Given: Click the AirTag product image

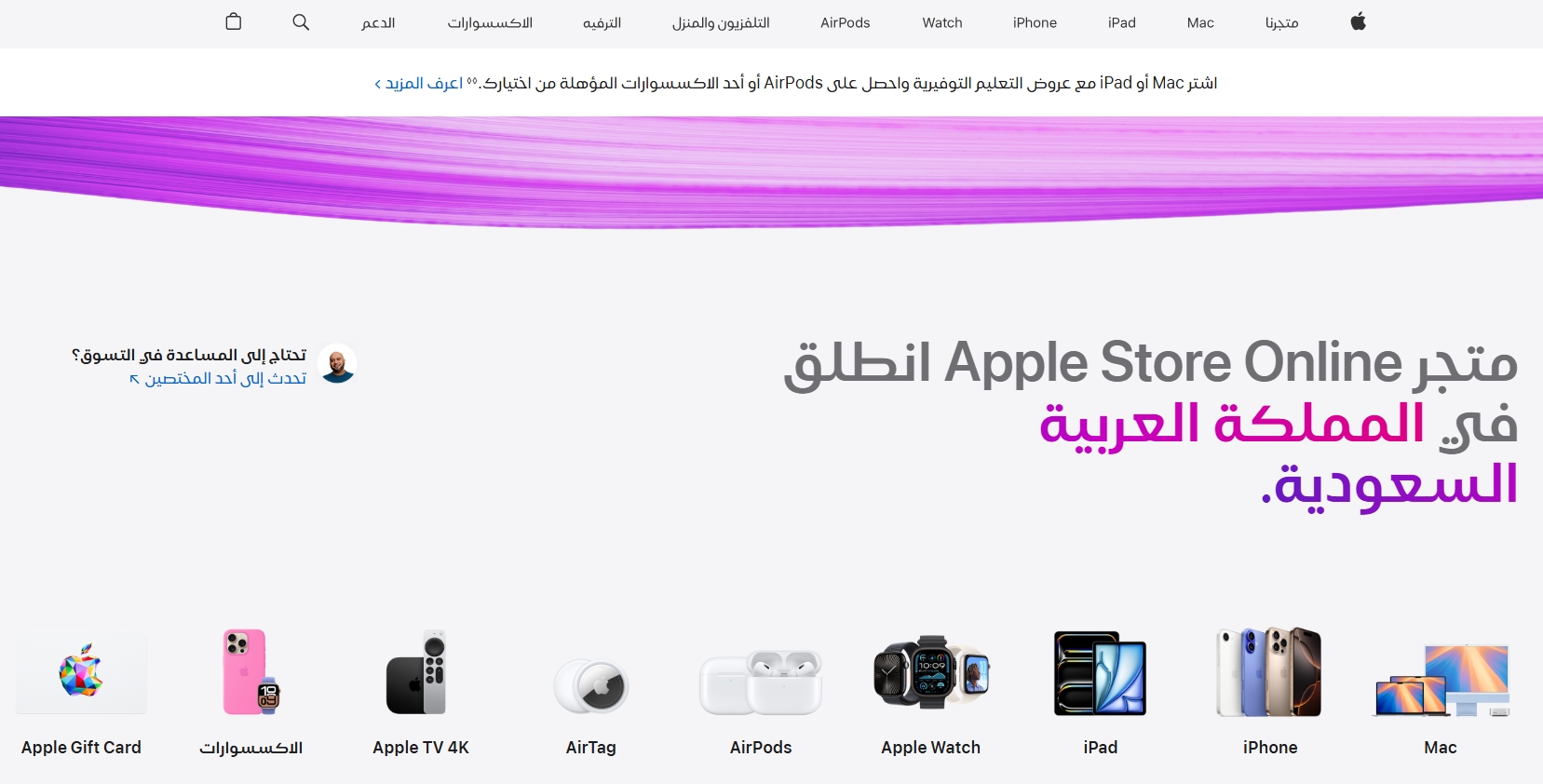Looking at the screenshot, I should (x=591, y=686).
